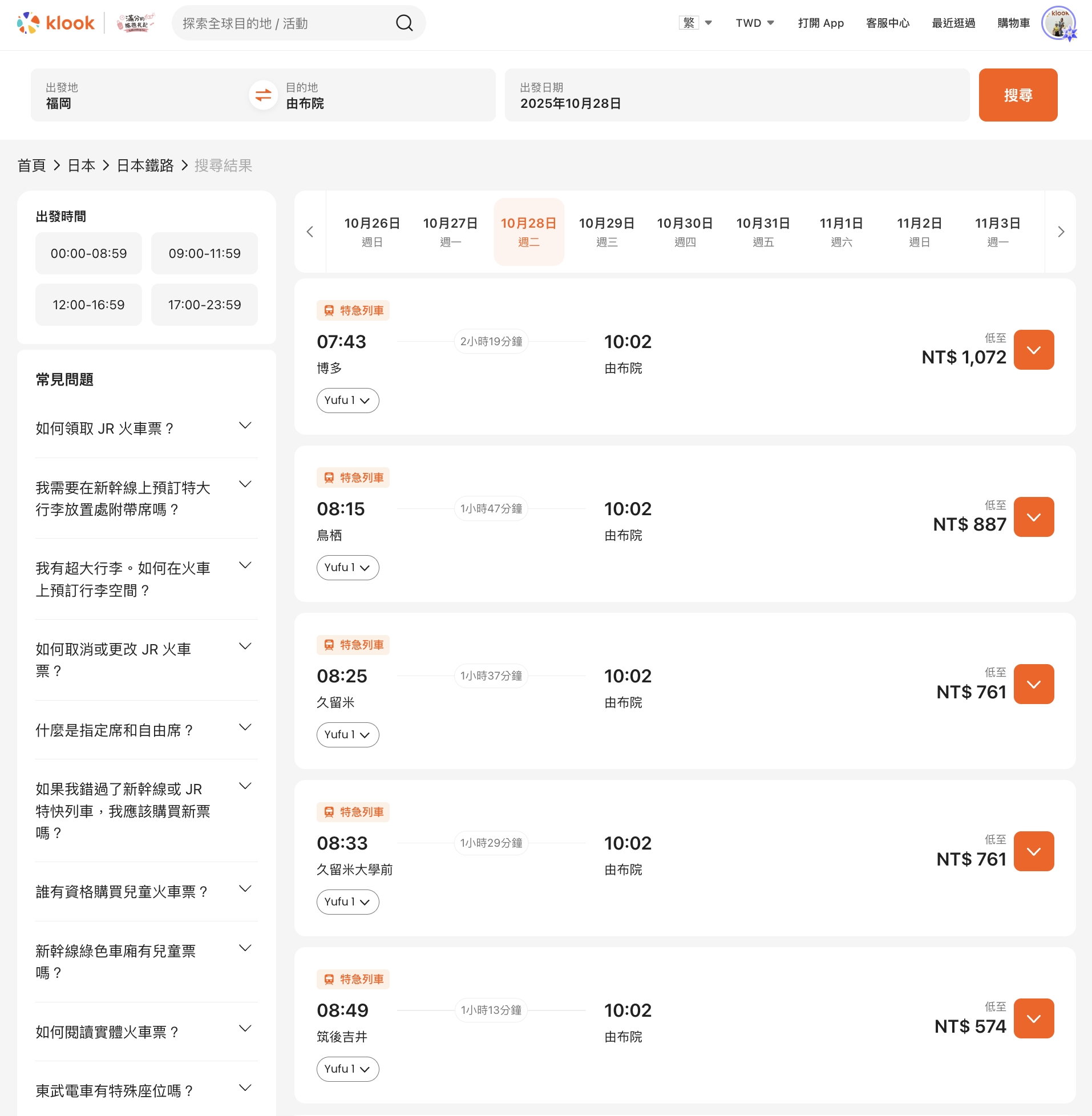Open the user profile avatar

click(1059, 23)
